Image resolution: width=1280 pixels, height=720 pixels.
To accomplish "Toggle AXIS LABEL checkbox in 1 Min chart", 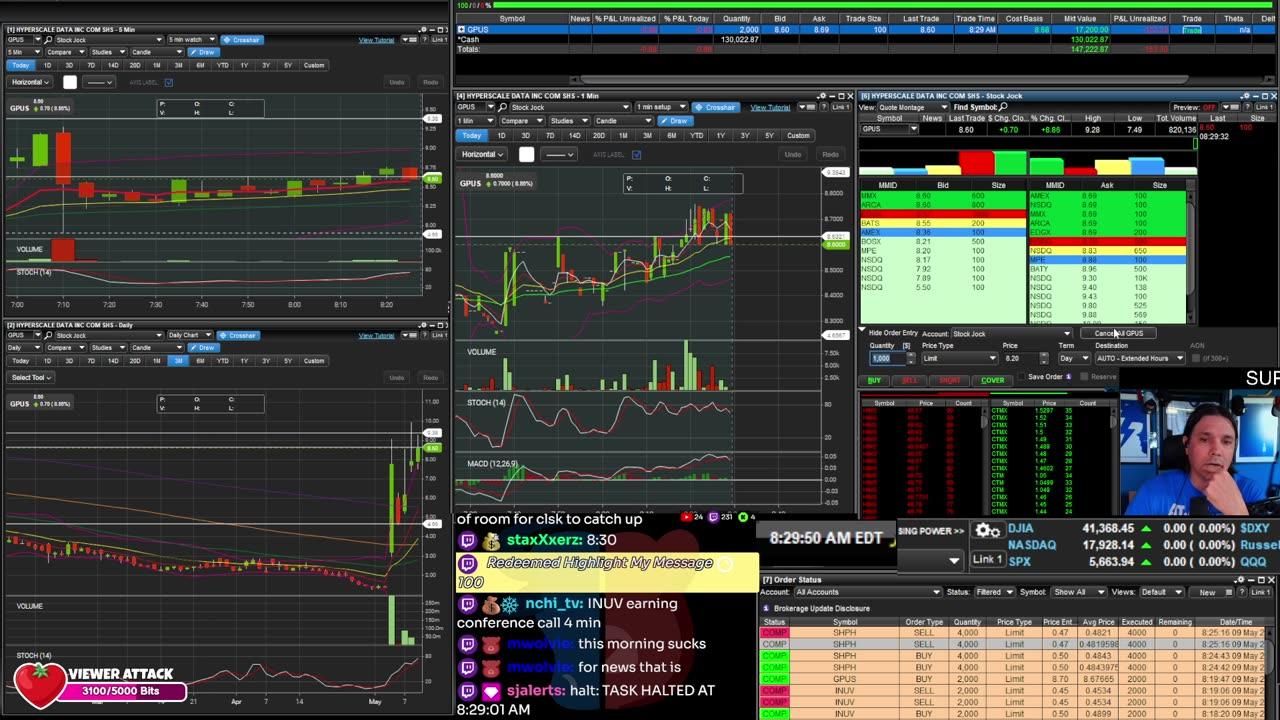I will [636, 154].
